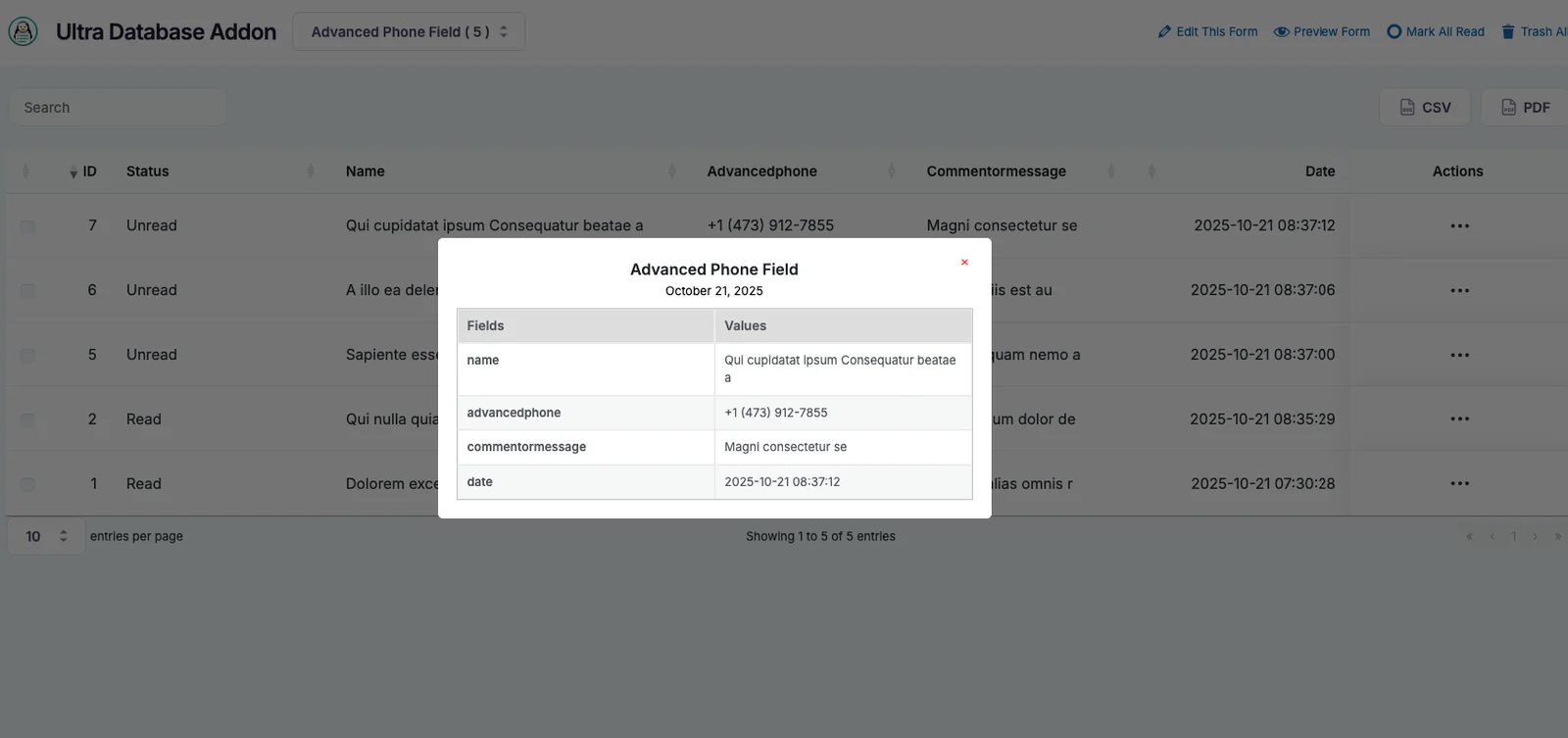Open Preview Form link
This screenshot has width=1568, height=738.
pyautogui.click(x=1321, y=31)
